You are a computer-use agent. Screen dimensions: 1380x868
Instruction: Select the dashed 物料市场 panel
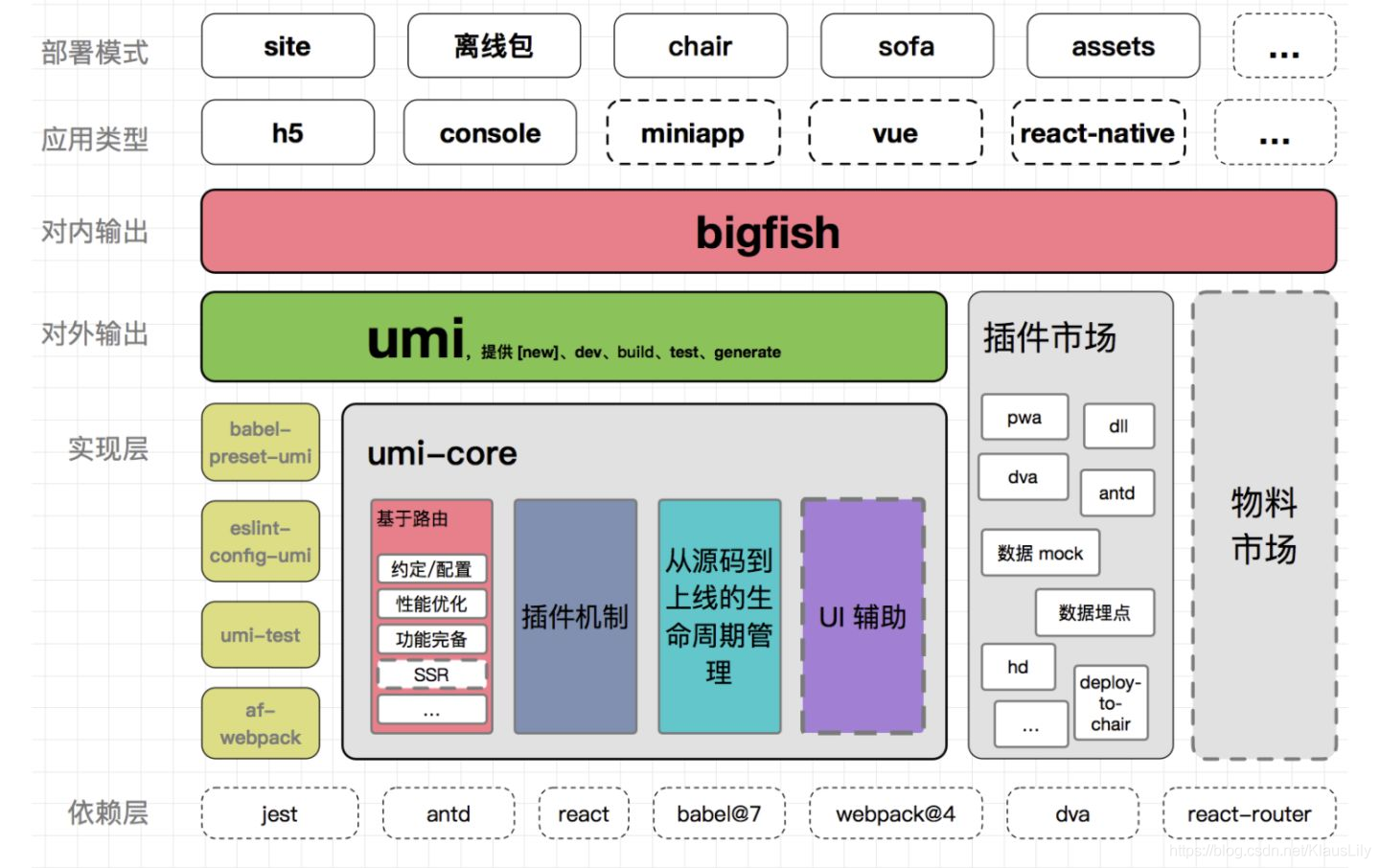(1264, 525)
